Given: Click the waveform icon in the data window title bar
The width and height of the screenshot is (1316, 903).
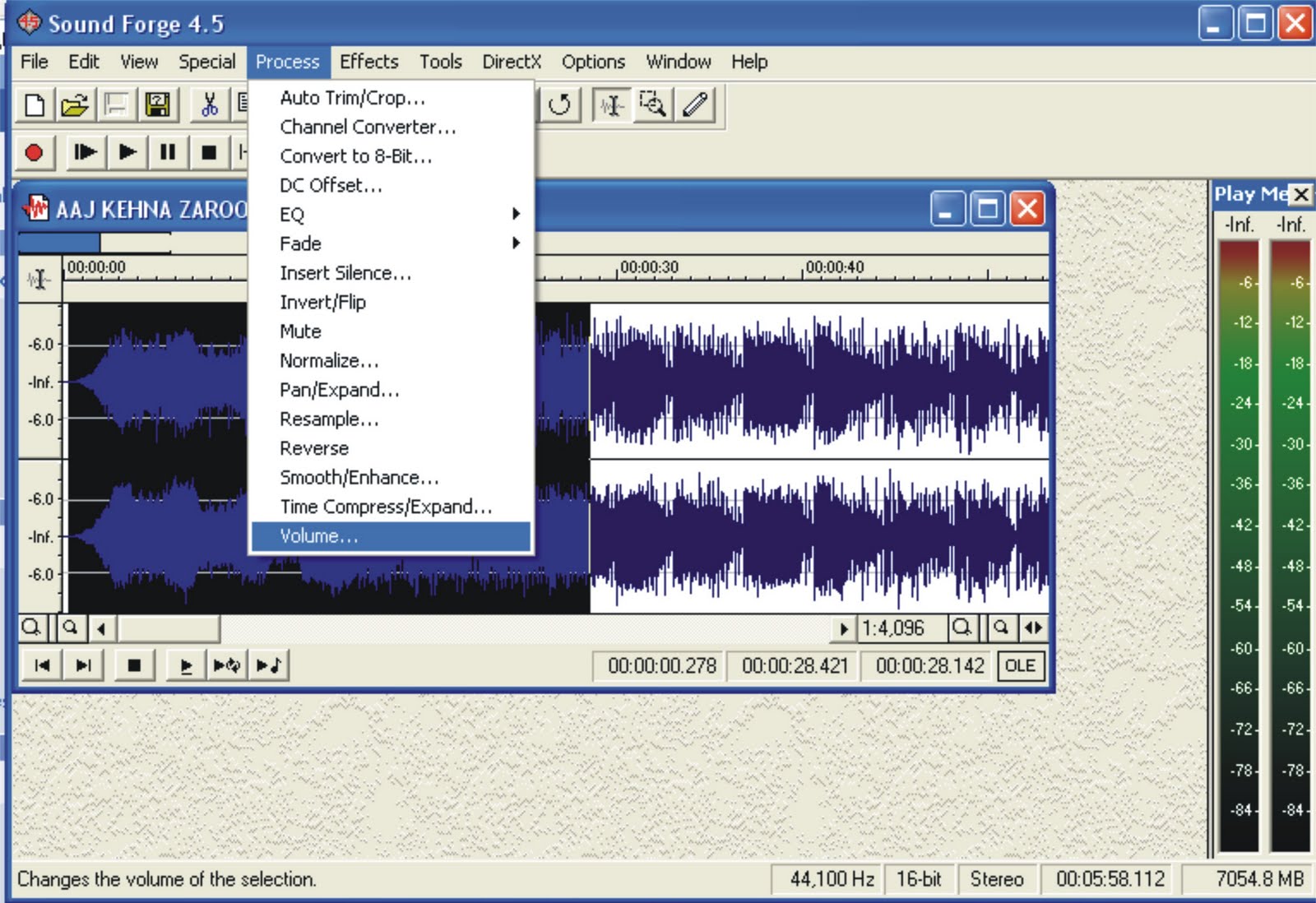Looking at the screenshot, I should (x=36, y=207).
